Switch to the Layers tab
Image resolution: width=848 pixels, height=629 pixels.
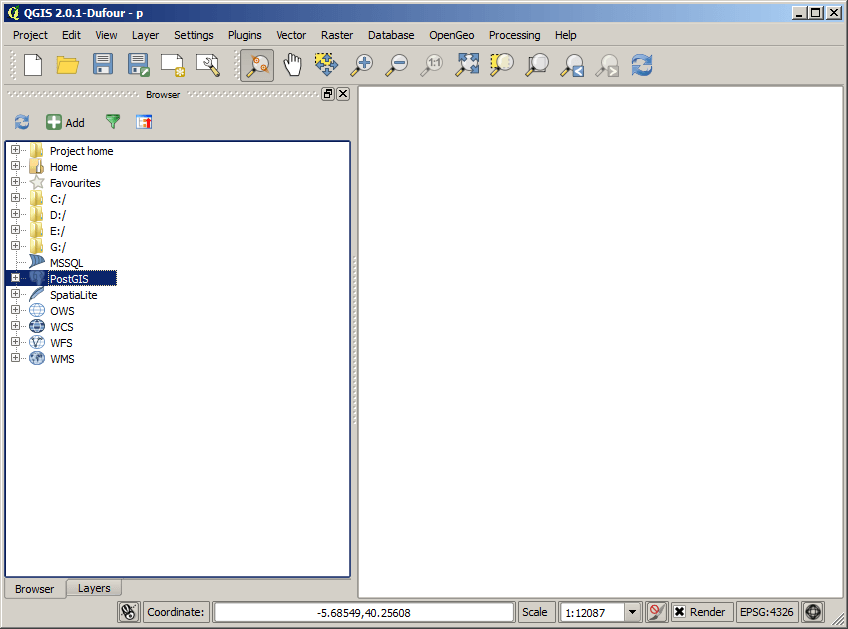coord(94,588)
